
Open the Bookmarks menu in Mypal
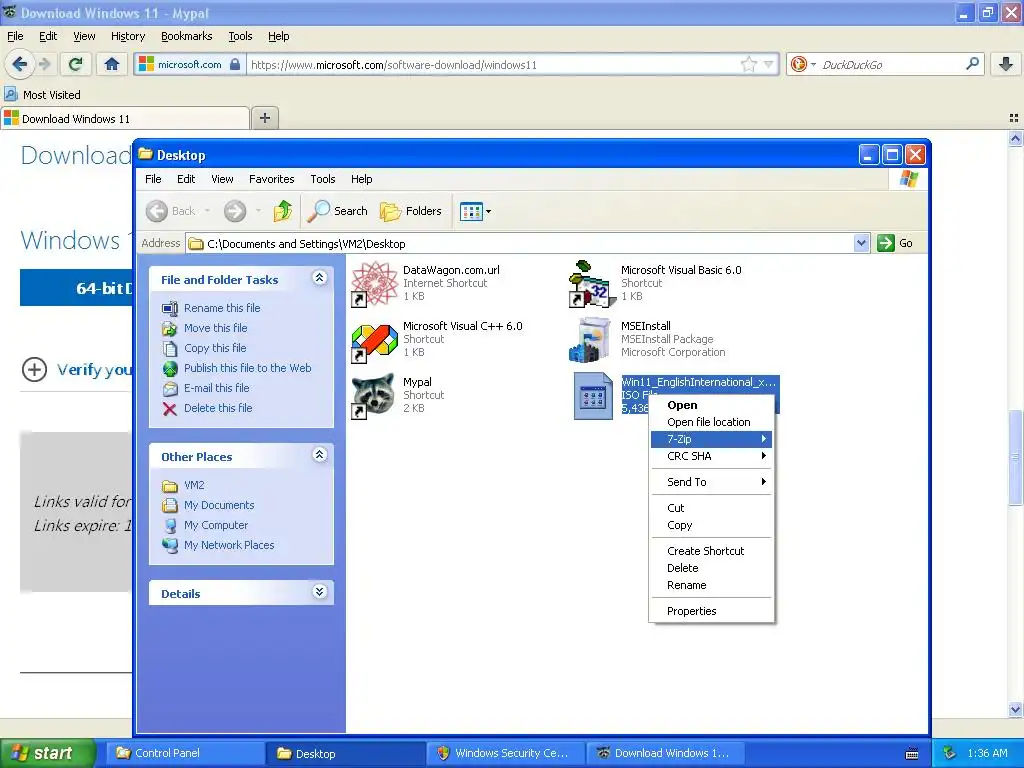pyautogui.click(x=186, y=36)
